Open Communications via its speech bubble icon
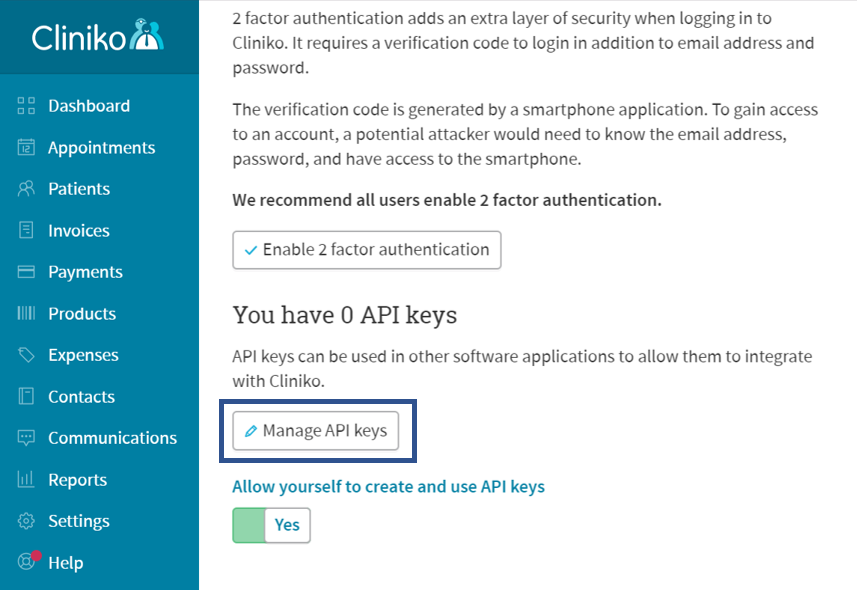This screenshot has height=590, width=857. [27, 438]
